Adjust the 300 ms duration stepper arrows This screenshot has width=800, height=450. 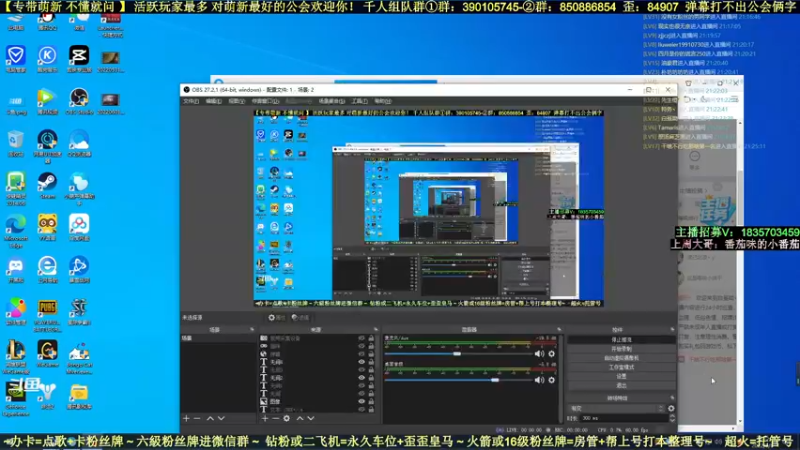click(671, 418)
